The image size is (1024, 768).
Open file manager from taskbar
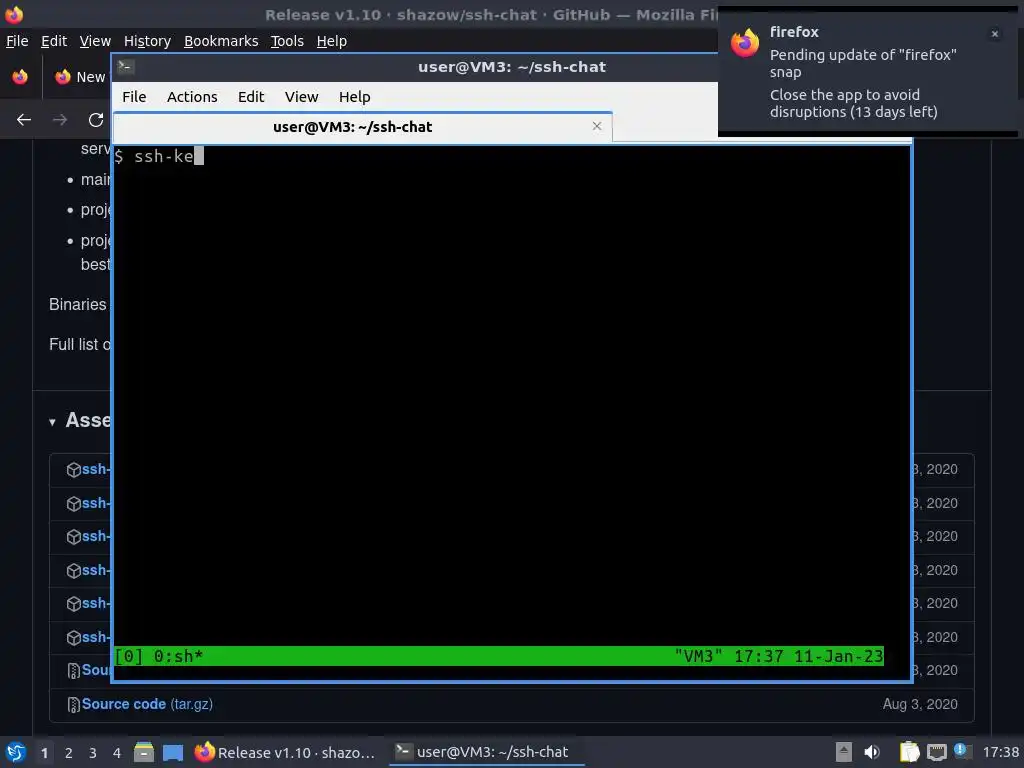[144, 752]
